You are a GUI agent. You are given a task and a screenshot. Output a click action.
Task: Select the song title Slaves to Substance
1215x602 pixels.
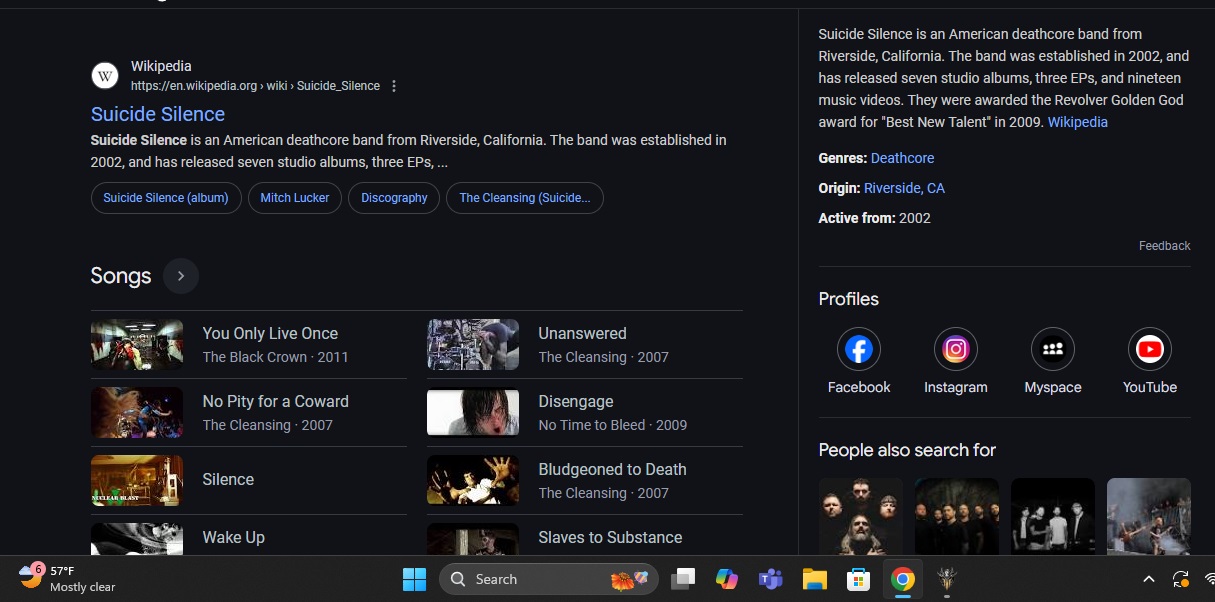coord(611,537)
